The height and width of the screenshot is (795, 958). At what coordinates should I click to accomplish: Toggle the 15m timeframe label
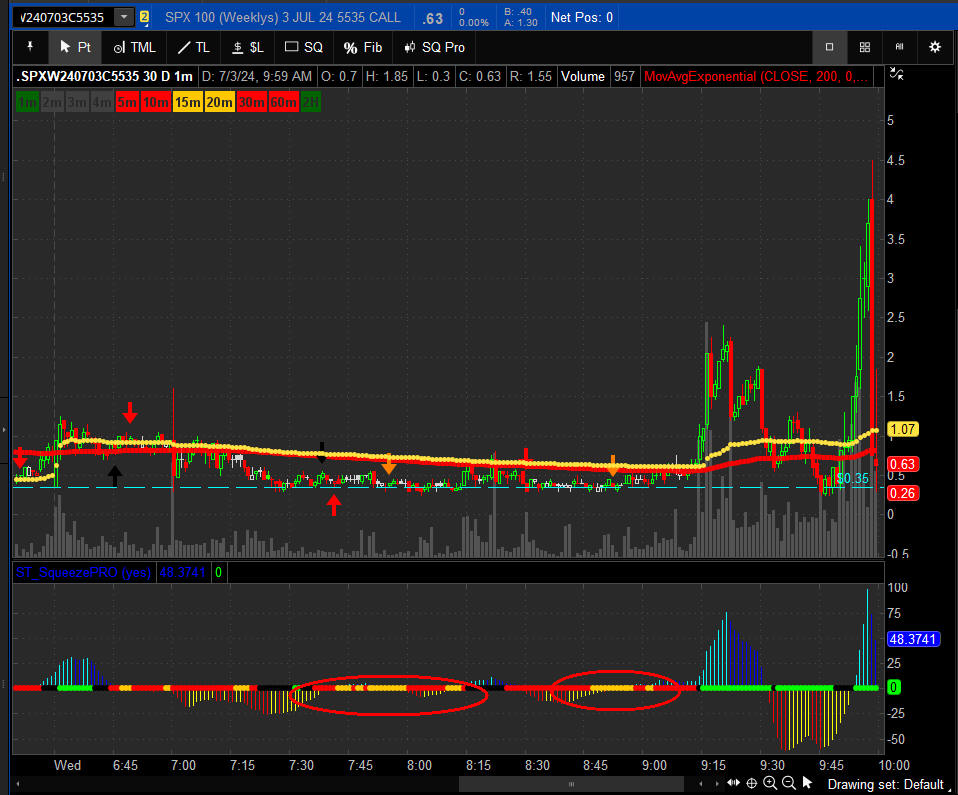187,101
